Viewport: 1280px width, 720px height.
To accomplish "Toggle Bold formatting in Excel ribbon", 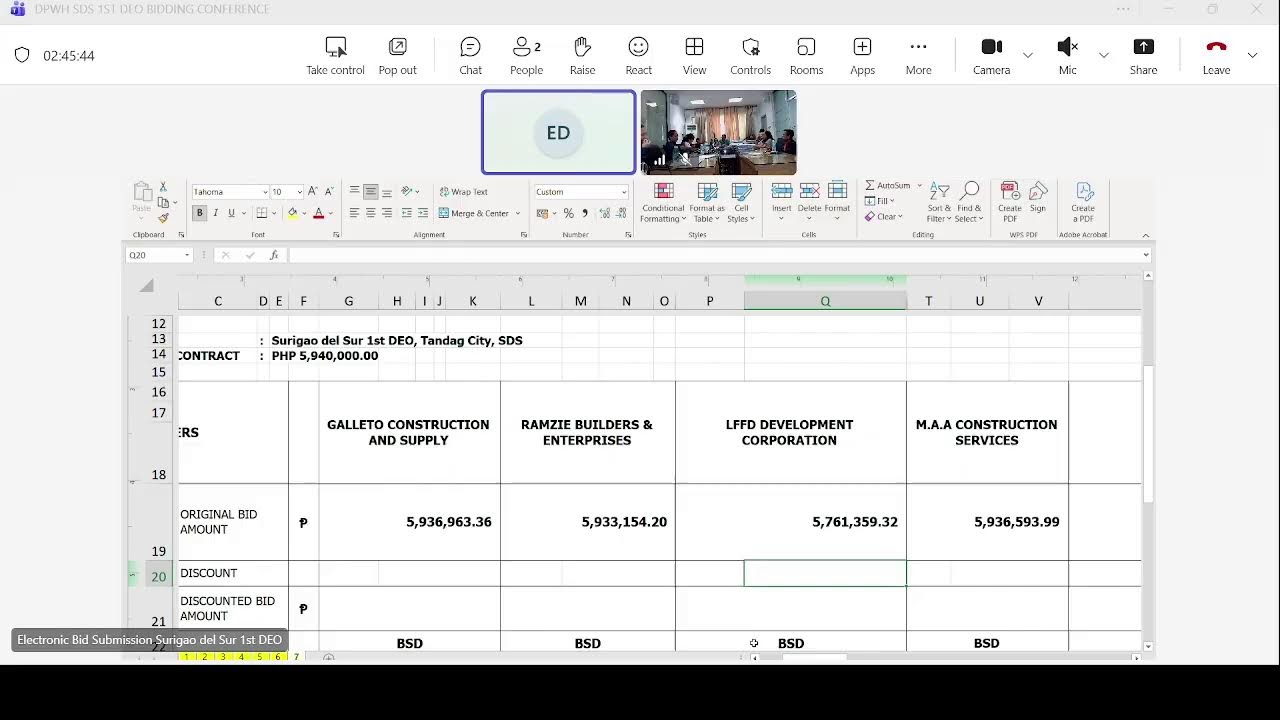I will (x=199, y=213).
